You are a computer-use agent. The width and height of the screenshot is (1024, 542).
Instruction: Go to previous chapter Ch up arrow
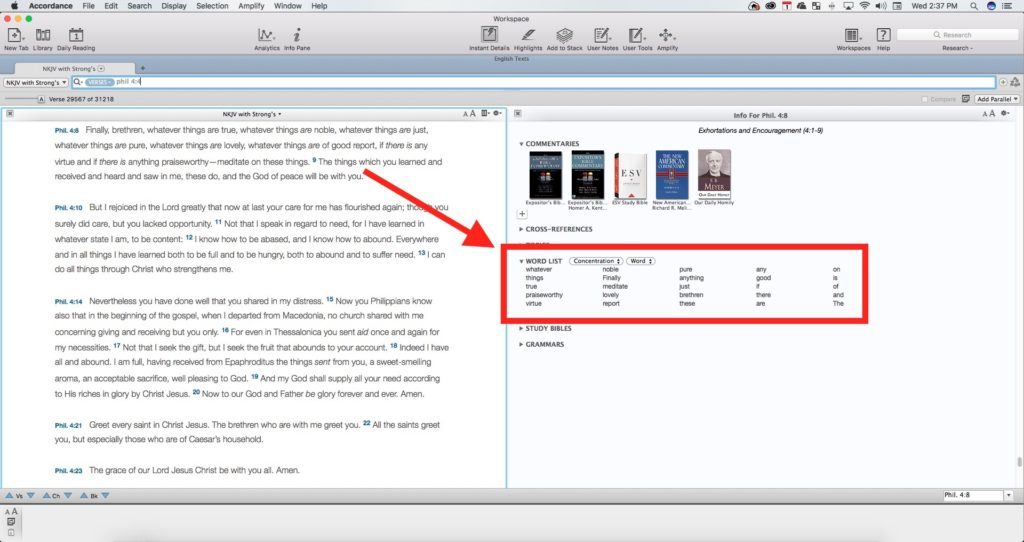click(x=46, y=496)
